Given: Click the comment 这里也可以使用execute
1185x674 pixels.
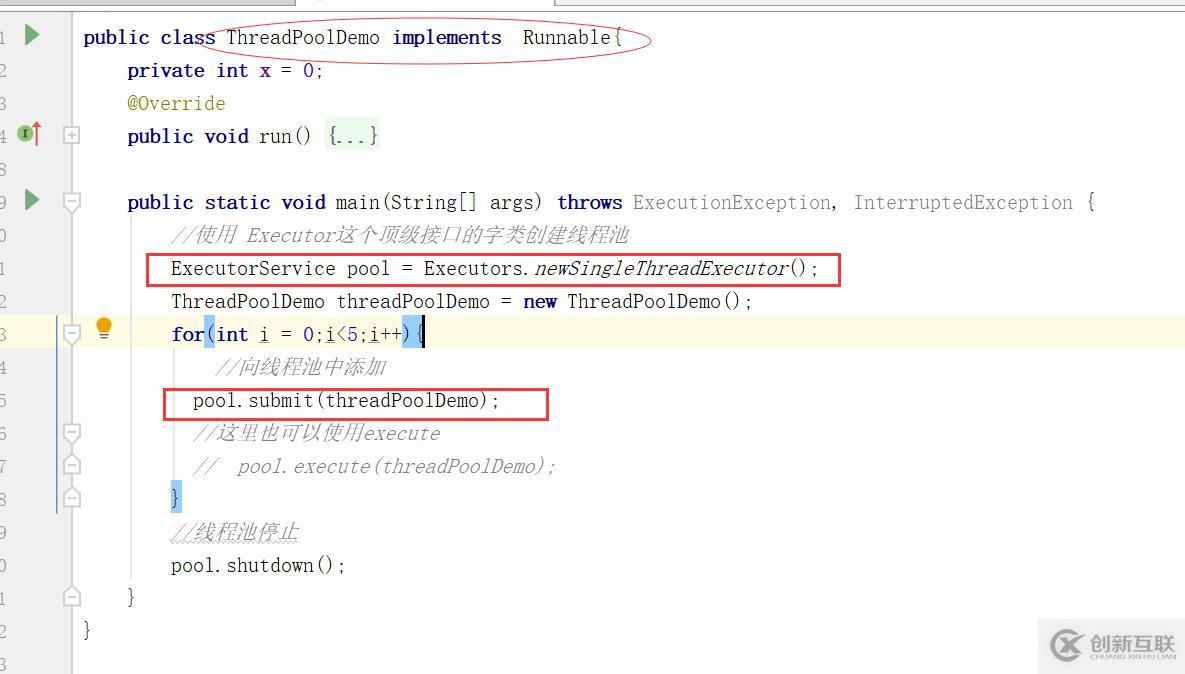Looking at the screenshot, I should (317, 433).
